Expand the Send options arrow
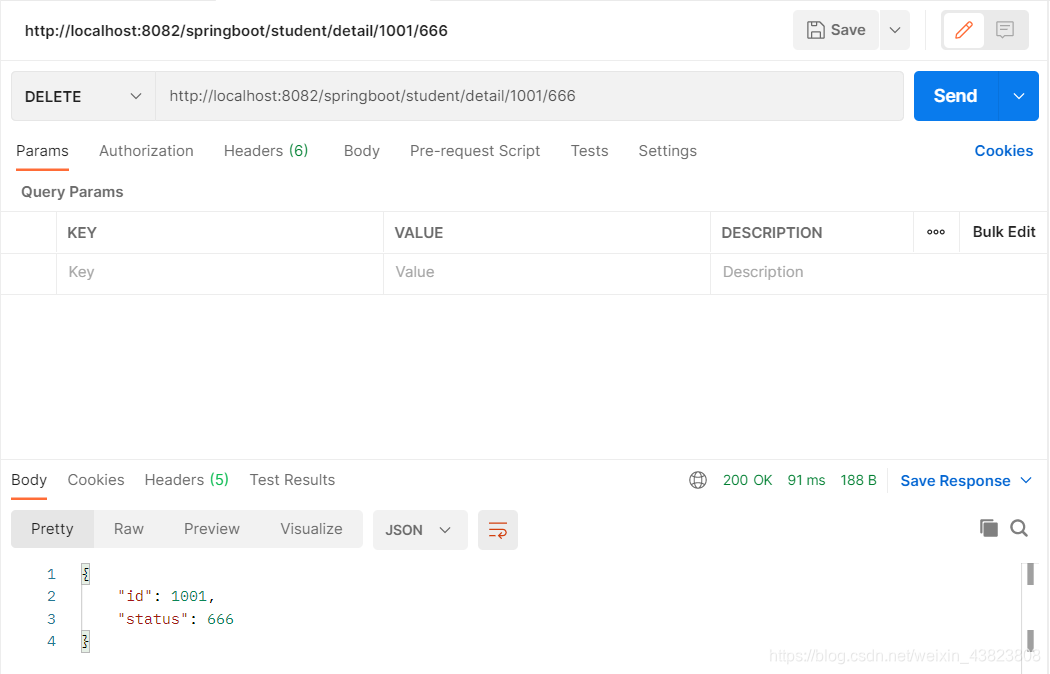Screen dimensions: 1050x674 click(x=1019, y=96)
